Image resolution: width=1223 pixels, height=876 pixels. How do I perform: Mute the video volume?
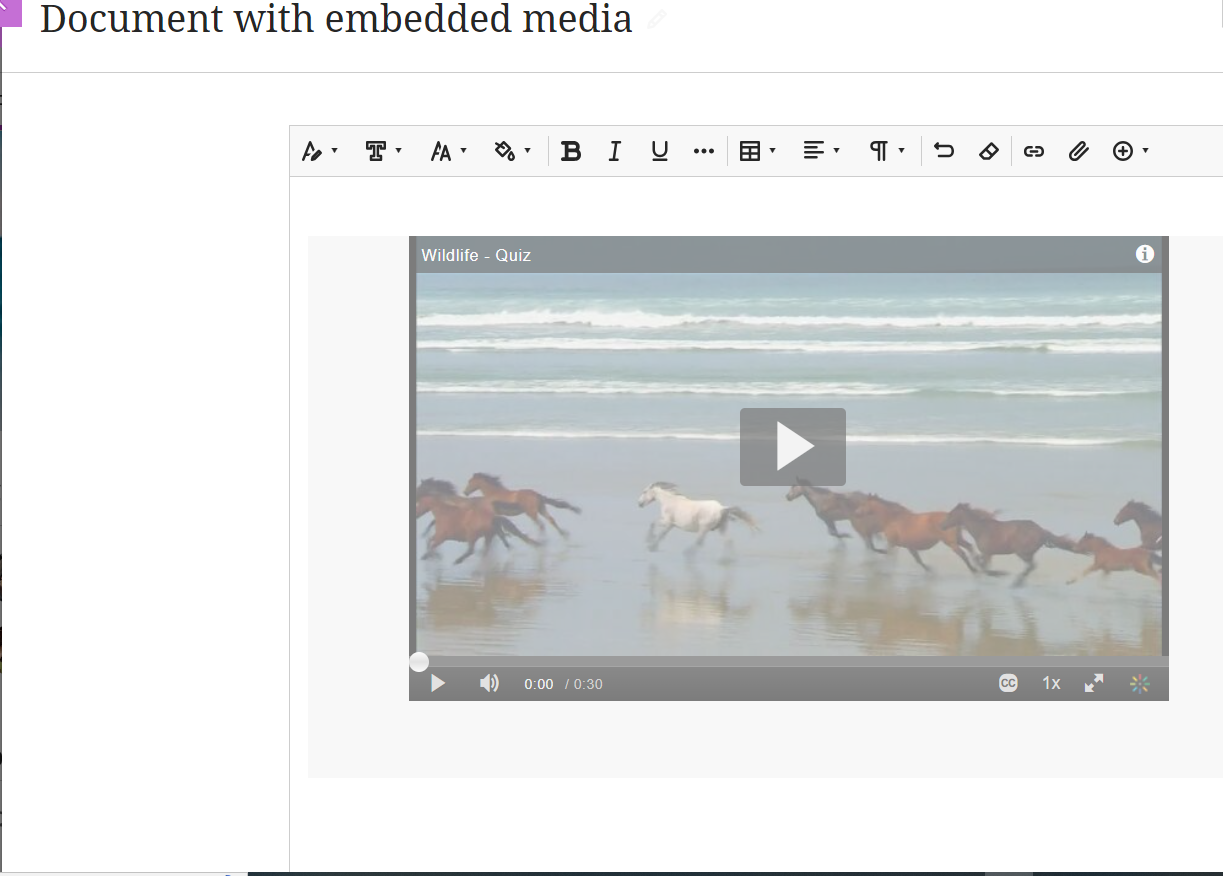pos(489,682)
